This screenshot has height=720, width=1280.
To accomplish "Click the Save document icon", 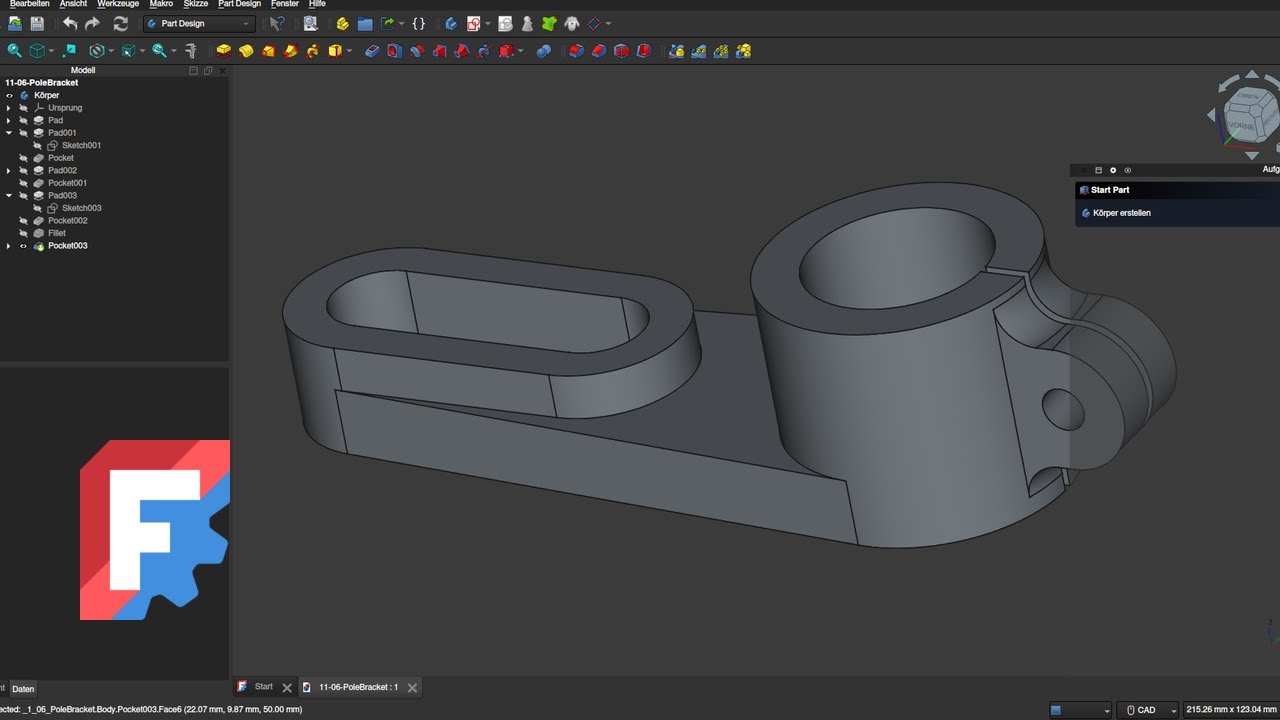I will [x=37, y=23].
